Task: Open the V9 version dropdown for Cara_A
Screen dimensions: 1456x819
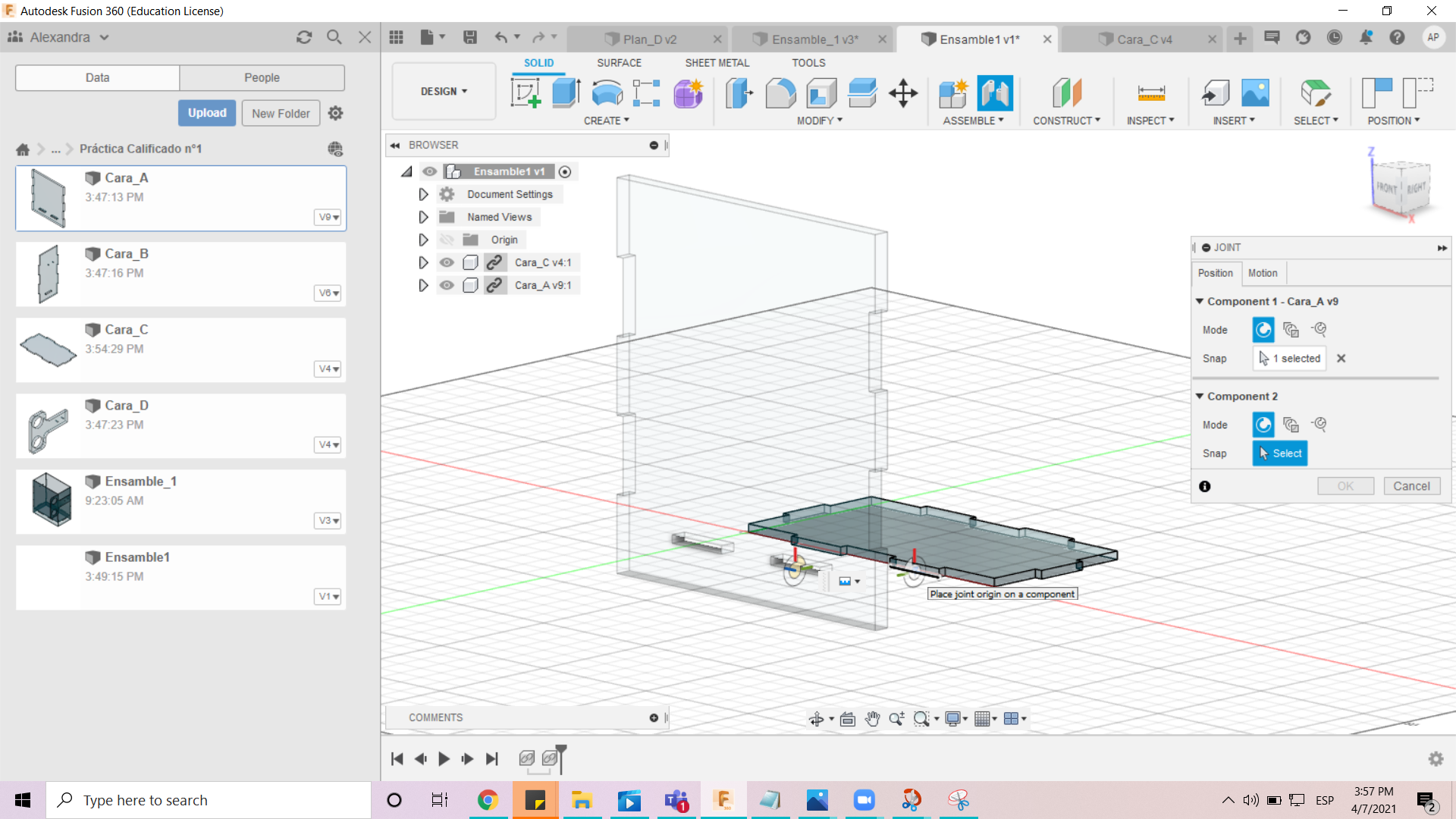Action: click(328, 217)
